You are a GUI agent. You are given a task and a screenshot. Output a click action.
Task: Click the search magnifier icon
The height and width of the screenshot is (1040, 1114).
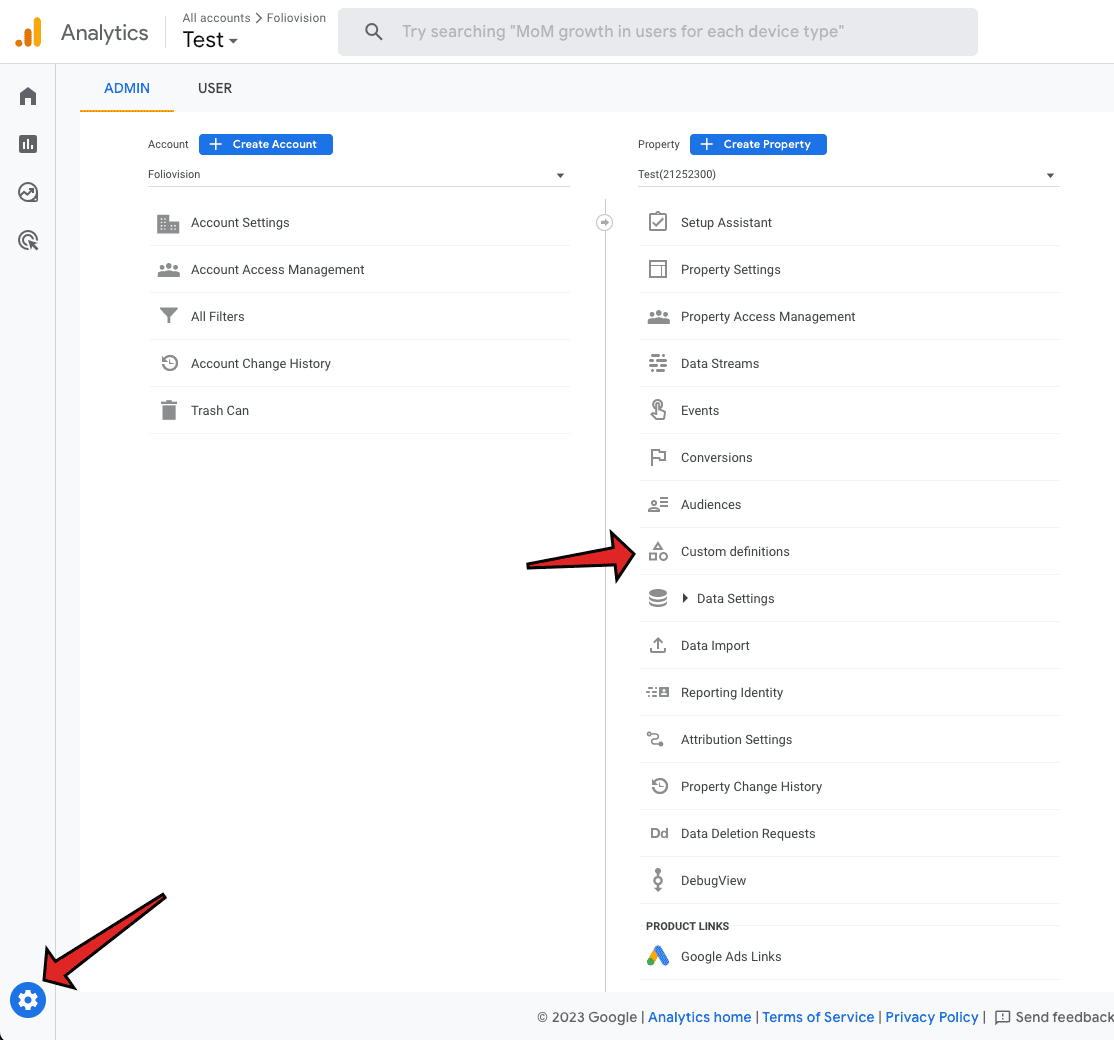click(373, 31)
